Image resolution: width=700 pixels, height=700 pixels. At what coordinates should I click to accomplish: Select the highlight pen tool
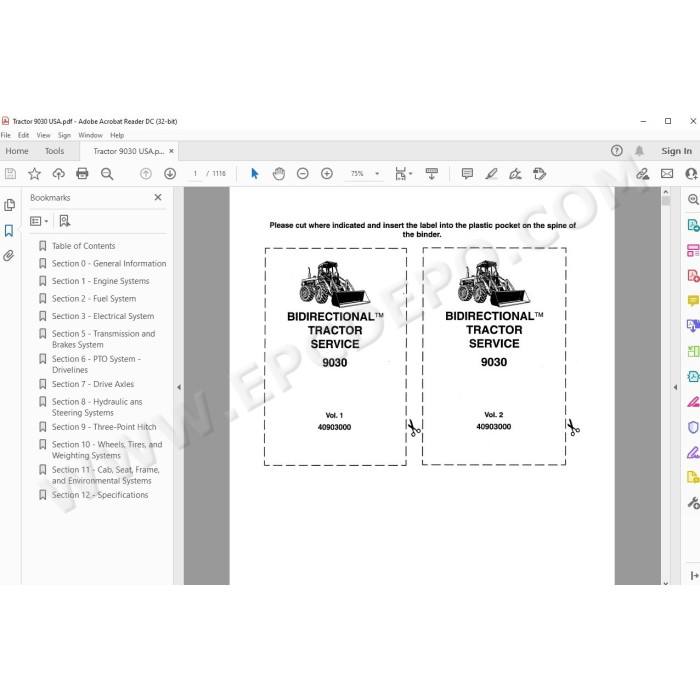tap(491, 173)
